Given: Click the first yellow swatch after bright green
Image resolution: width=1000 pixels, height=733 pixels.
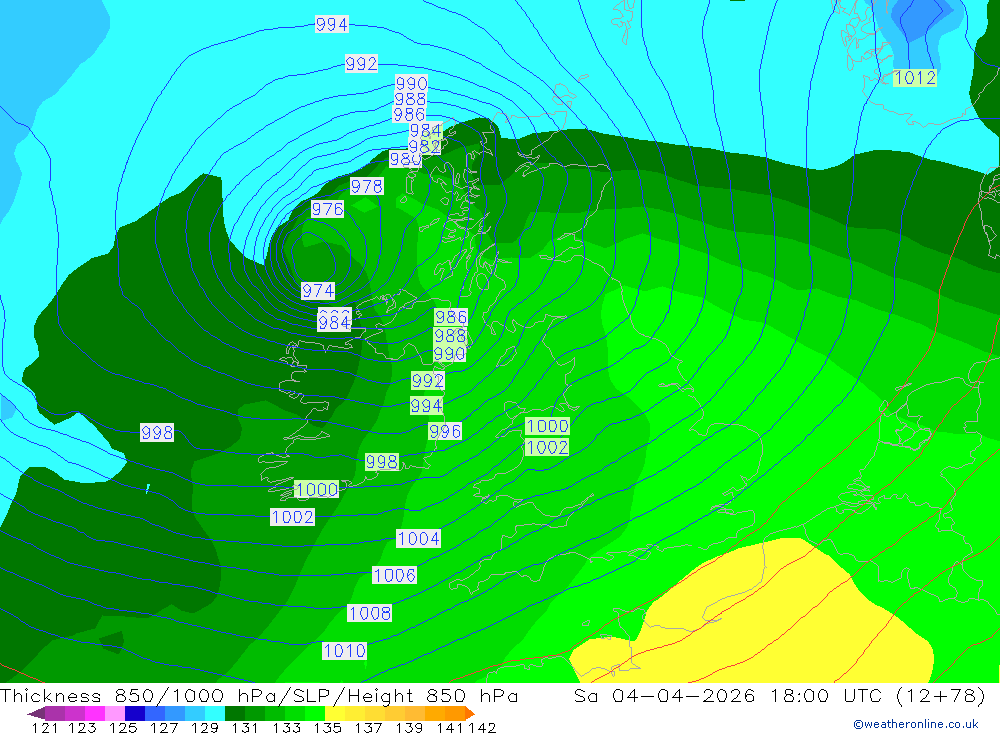Looking at the screenshot, I should pos(335,713).
